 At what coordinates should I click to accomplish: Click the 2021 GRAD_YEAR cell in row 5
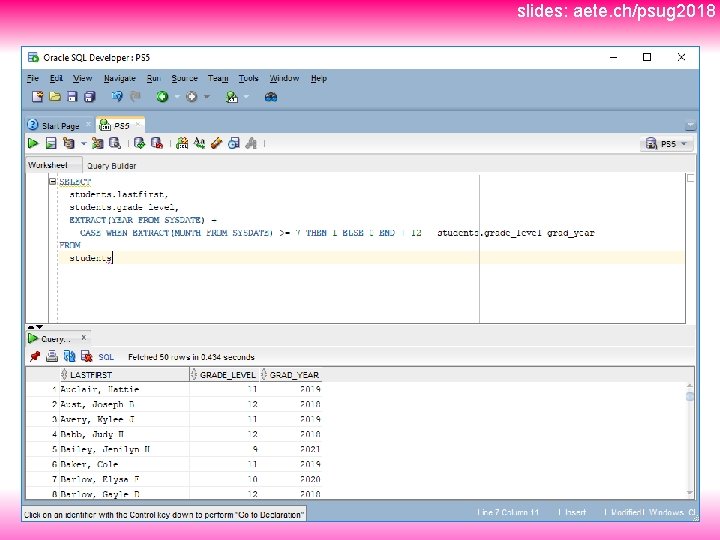[290, 449]
